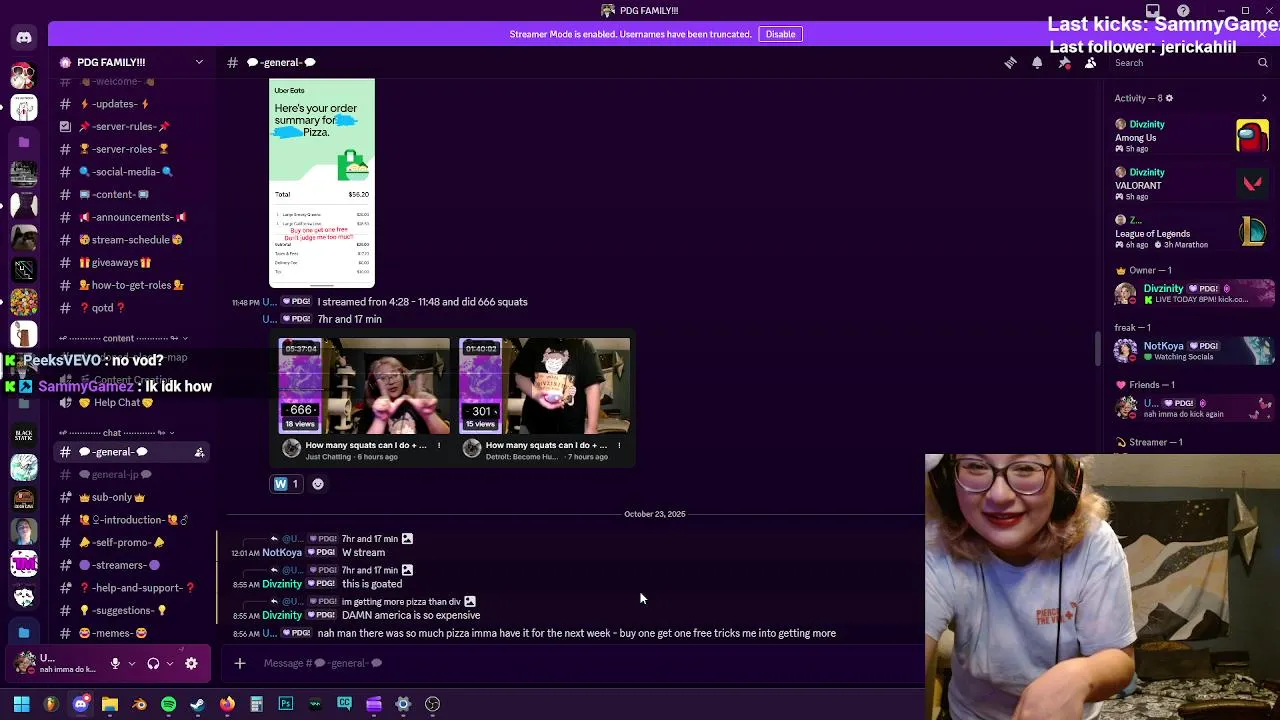
Task: Open the Threads icon in channel header
Action: tap(1010, 63)
